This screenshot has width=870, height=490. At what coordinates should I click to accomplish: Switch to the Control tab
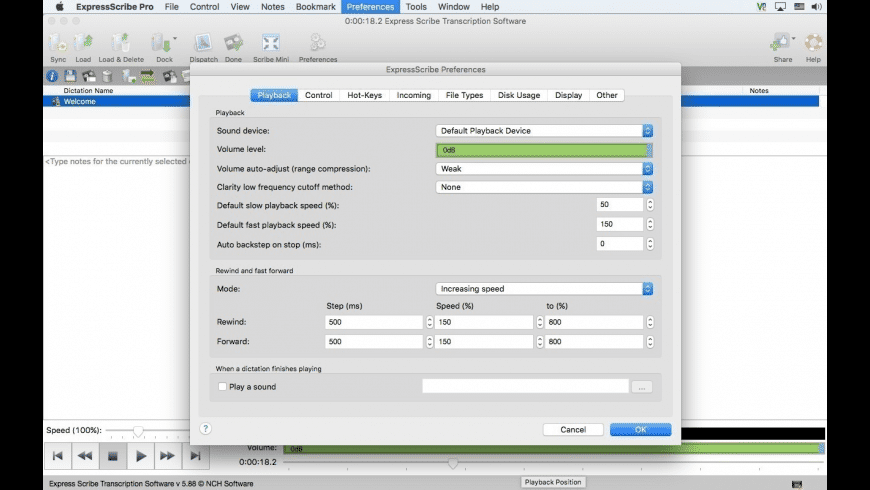point(318,95)
